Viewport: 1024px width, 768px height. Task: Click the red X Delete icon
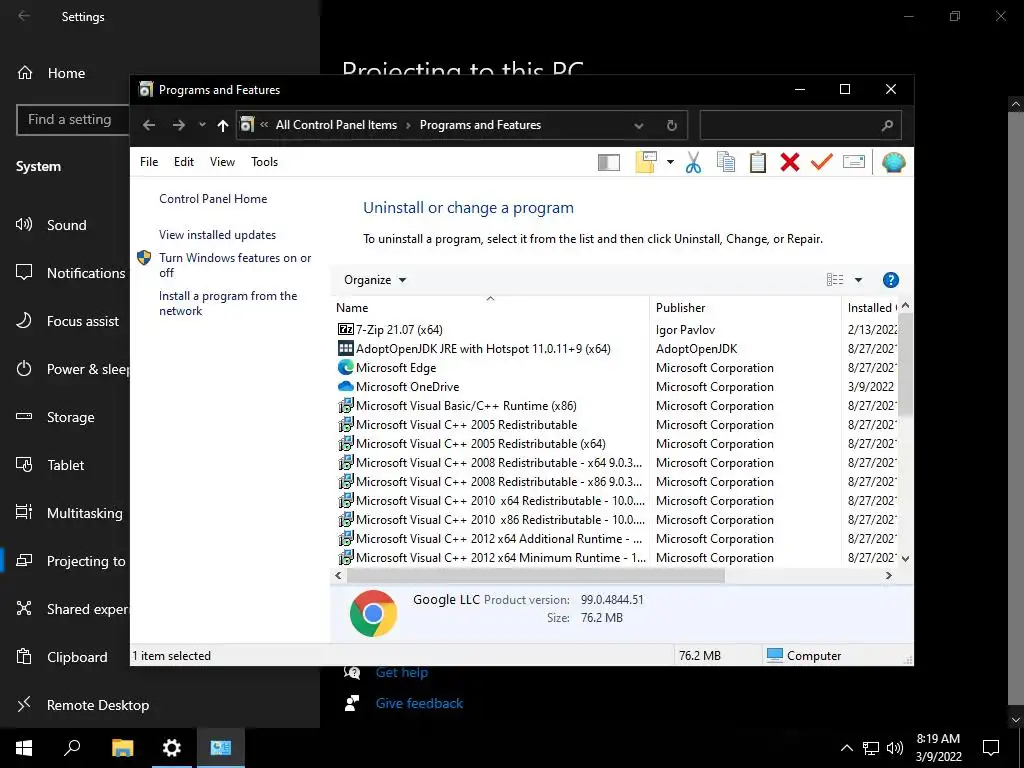tap(790, 162)
